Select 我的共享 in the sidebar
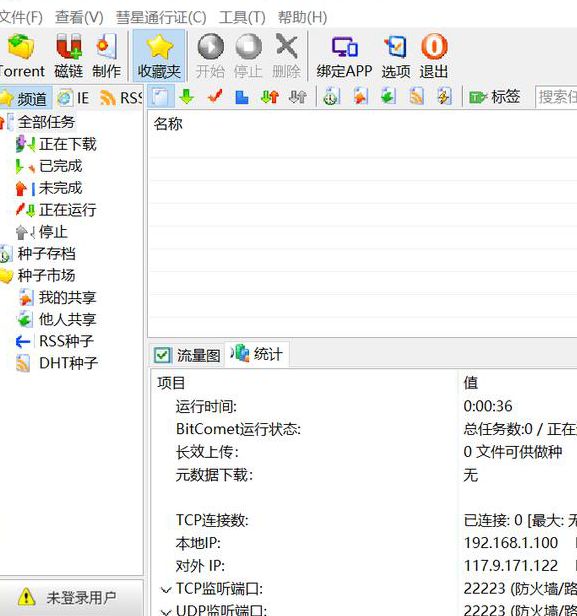This screenshot has width=577, height=616. coord(67,298)
